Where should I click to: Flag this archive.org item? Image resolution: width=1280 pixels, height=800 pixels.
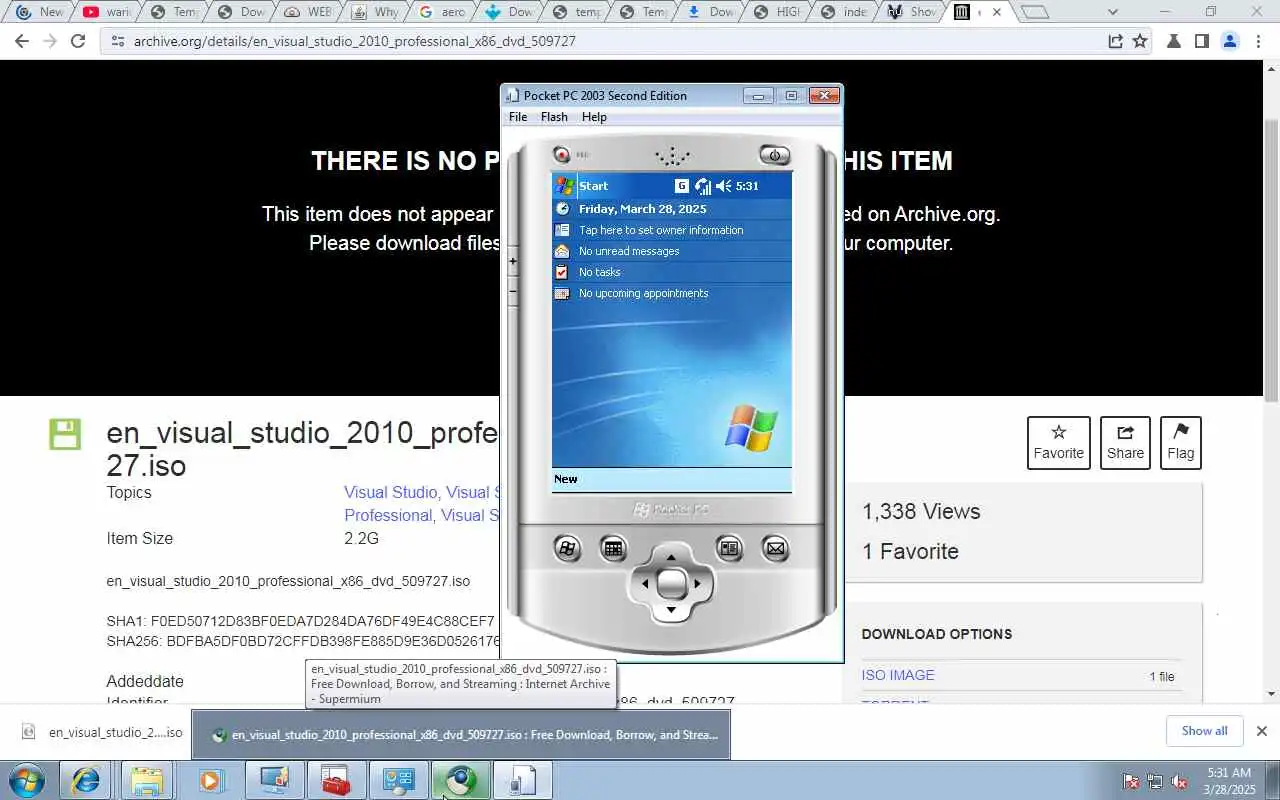tap(1181, 443)
